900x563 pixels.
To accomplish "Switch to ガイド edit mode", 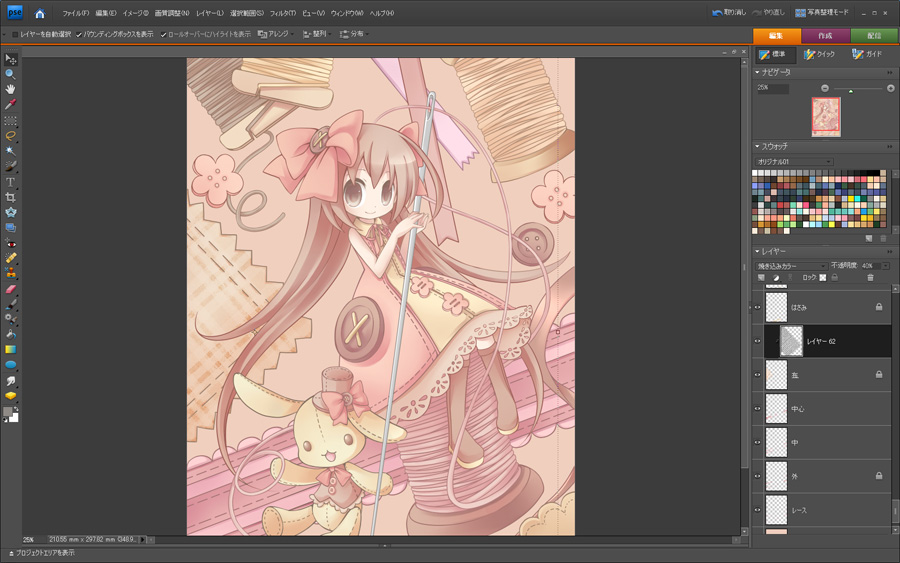I will [x=867, y=55].
